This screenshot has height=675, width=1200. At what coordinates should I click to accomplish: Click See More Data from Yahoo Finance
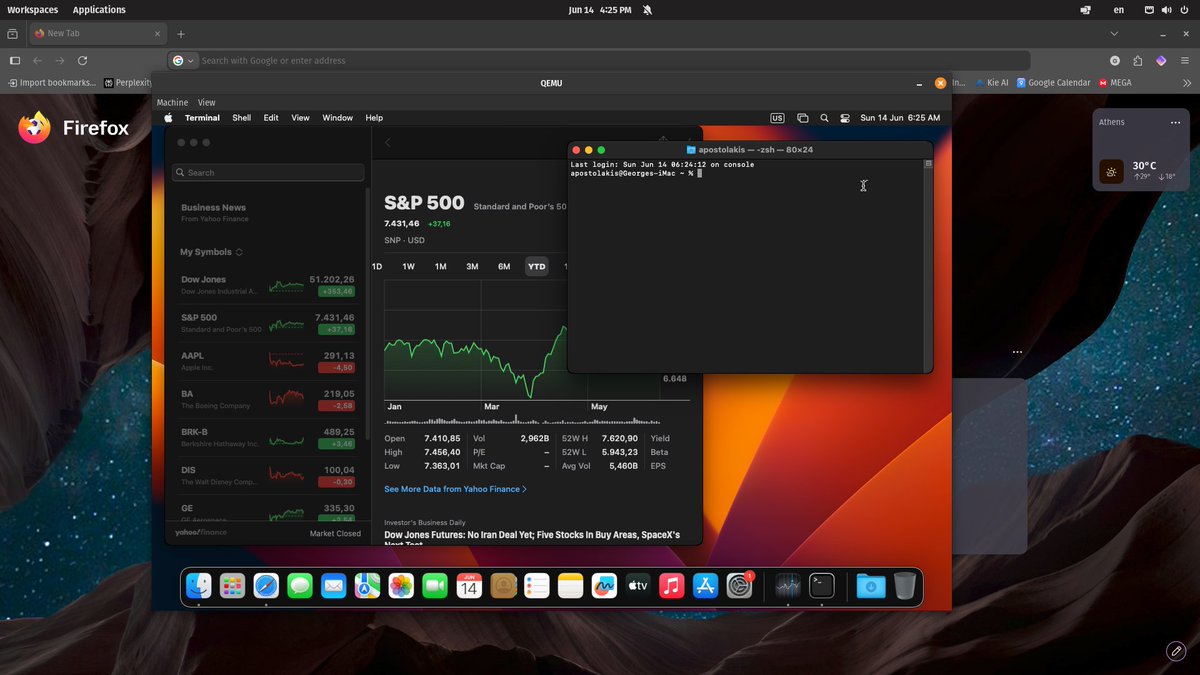click(455, 489)
